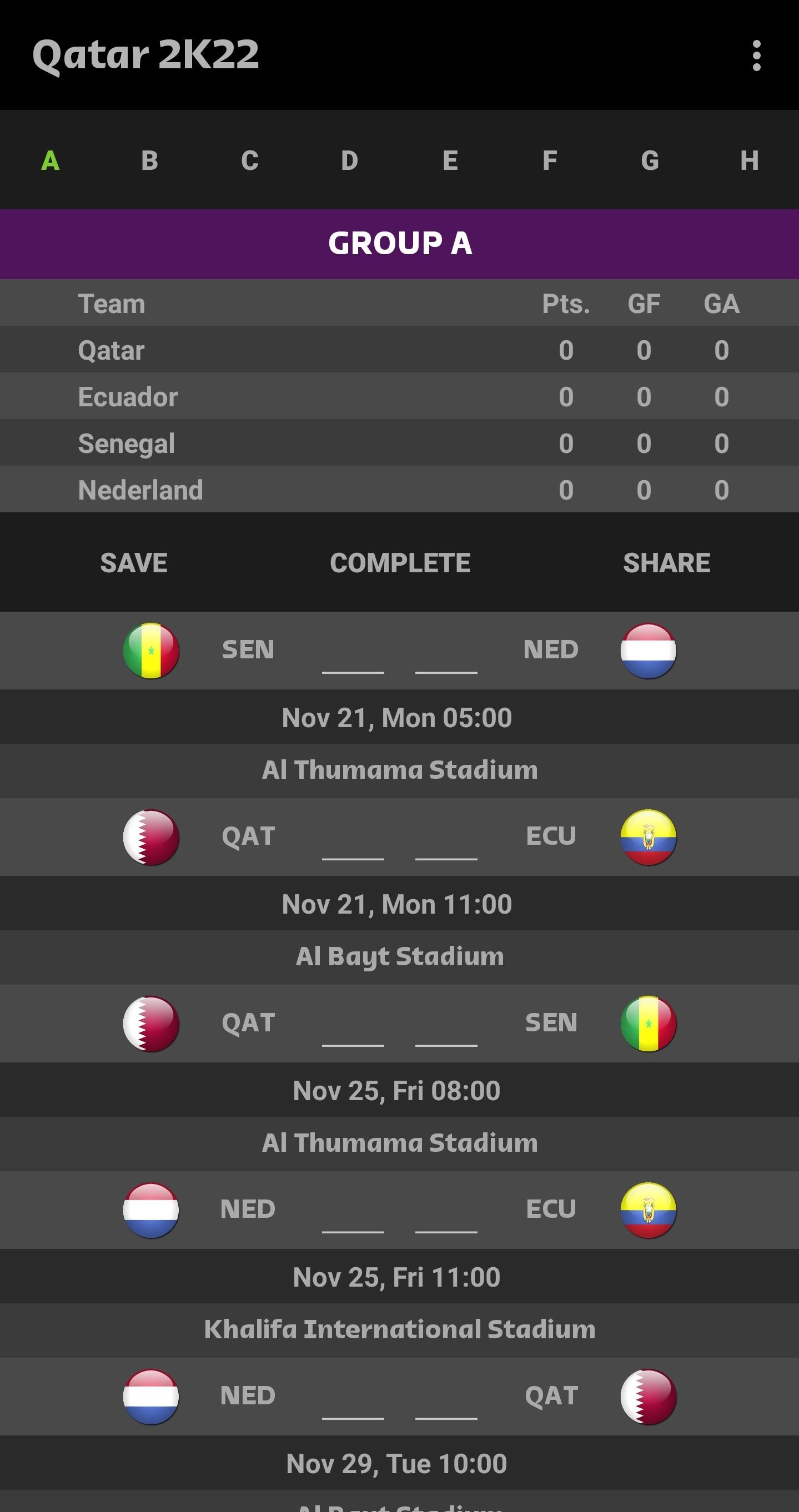Tap Senegal flag in QAT vs SEN match
Image resolution: width=799 pixels, height=1512 pixels.
pos(648,1024)
